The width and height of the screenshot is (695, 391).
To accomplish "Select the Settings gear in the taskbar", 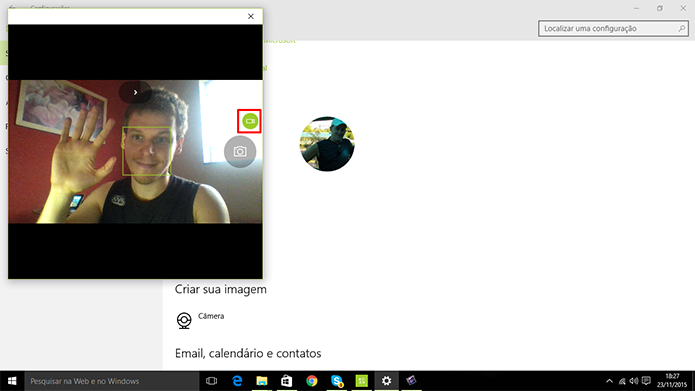I will [387, 381].
